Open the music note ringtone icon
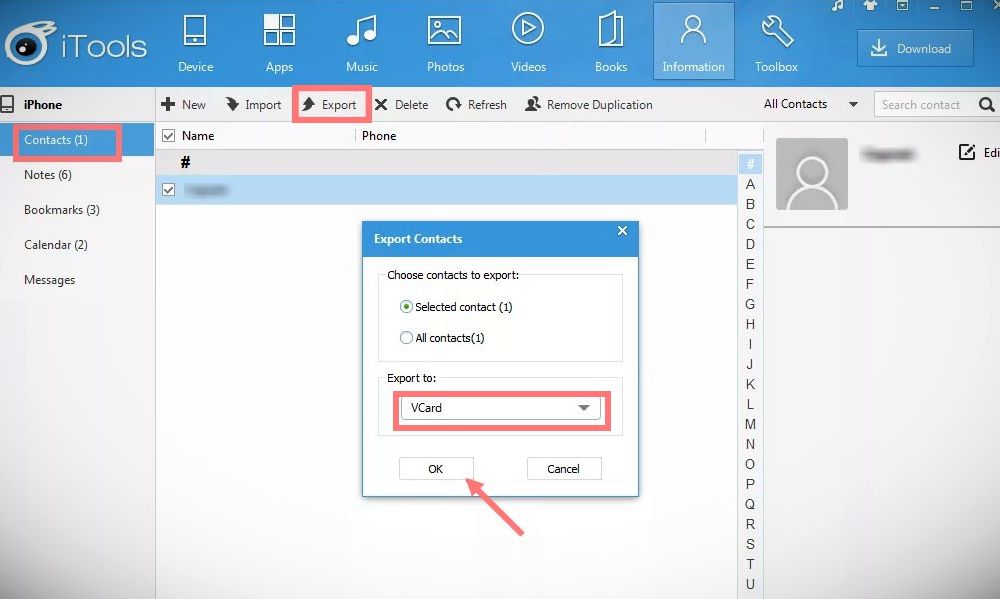The width and height of the screenshot is (1000, 599). coord(838,6)
